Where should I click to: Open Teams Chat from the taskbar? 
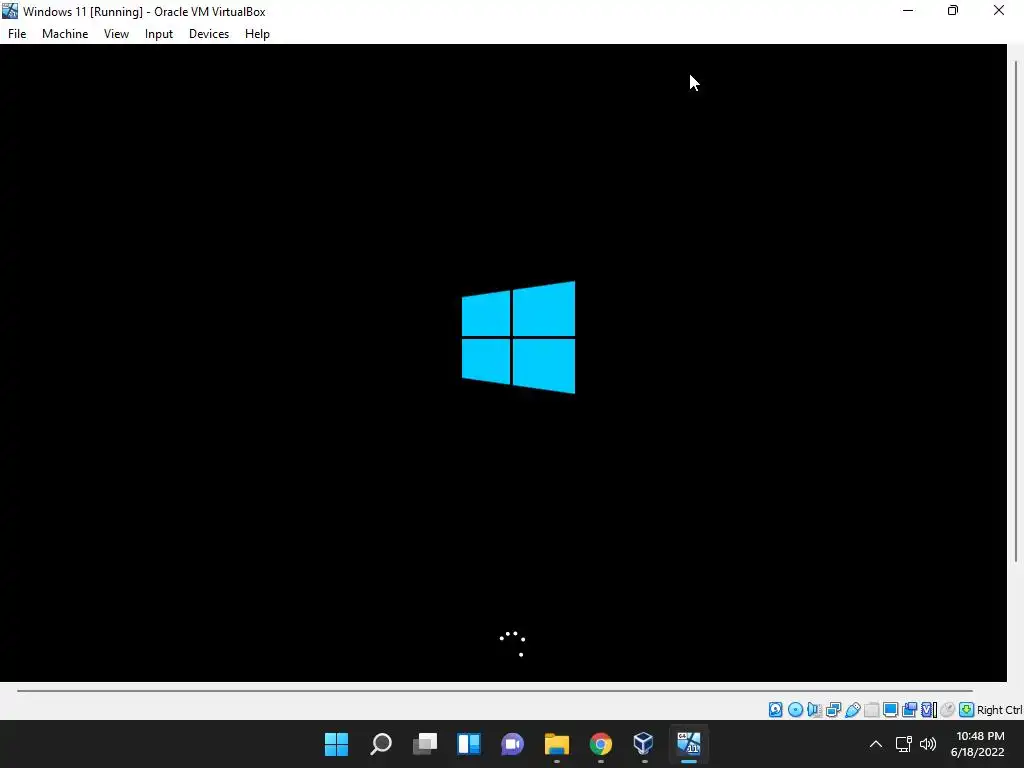[513, 744]
